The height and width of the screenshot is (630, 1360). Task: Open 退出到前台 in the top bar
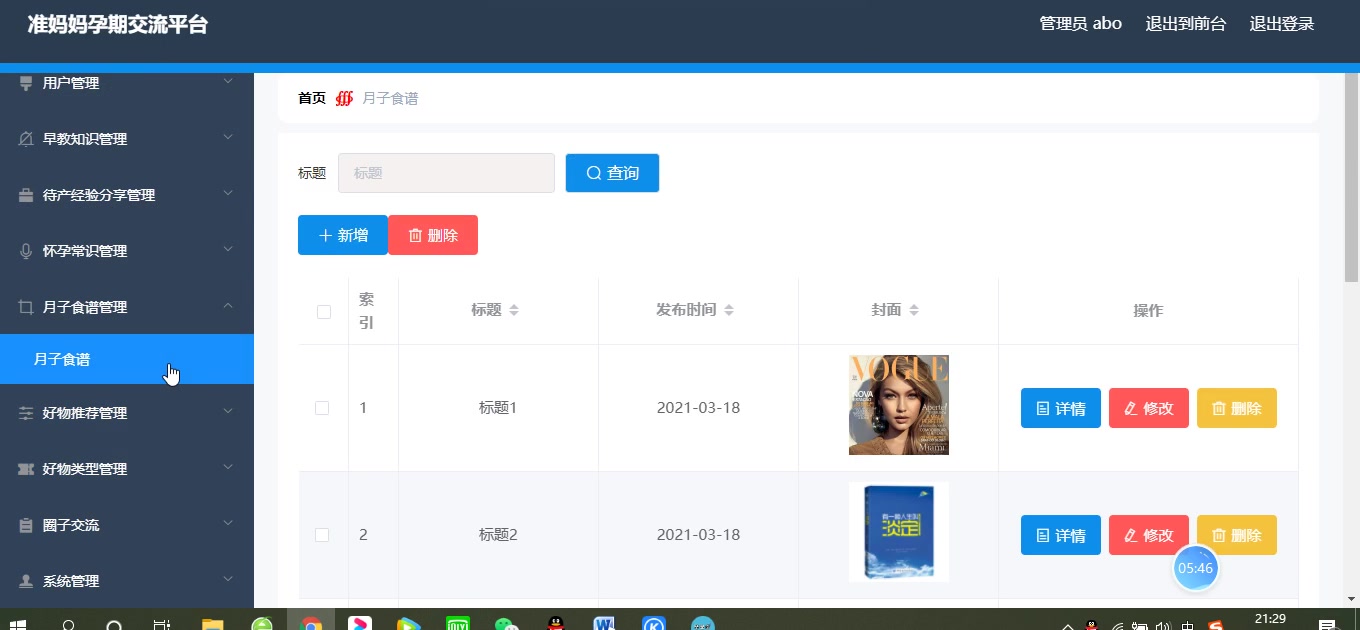pos(1186,23)
